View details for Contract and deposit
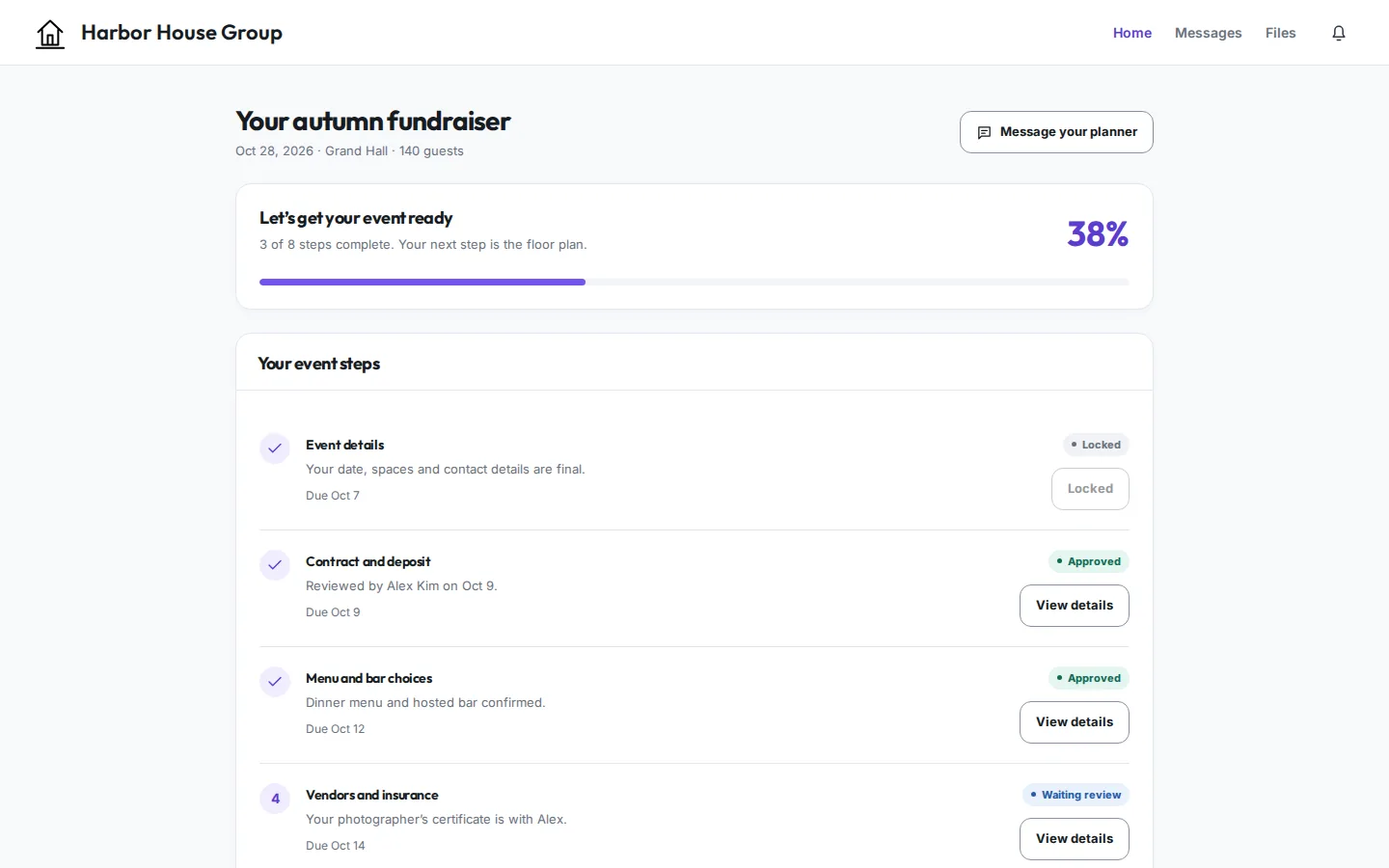 pos(1075,606)
